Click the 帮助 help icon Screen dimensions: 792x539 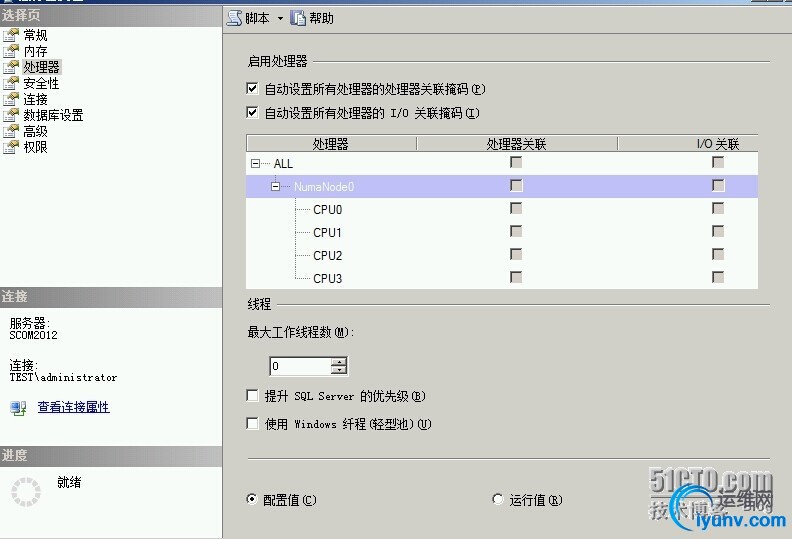coord(298,18)
